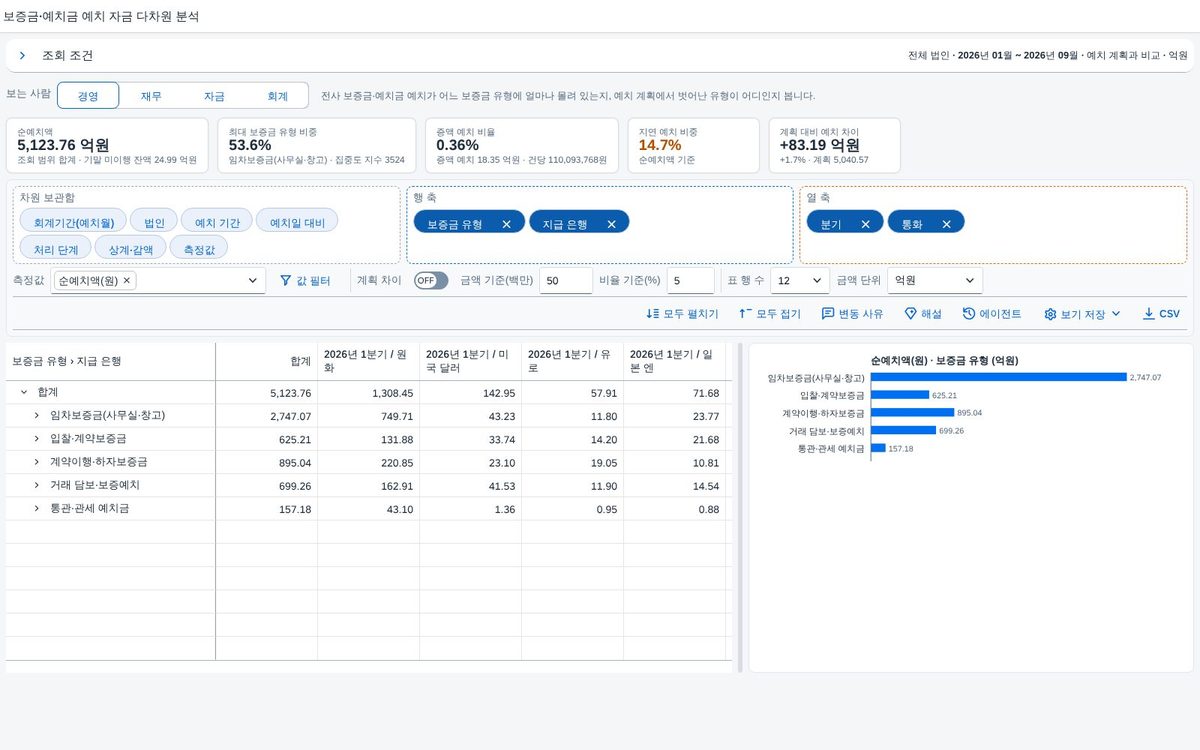Click the 계약이행·하자보증금 chart bar

(x=912, y=412)
